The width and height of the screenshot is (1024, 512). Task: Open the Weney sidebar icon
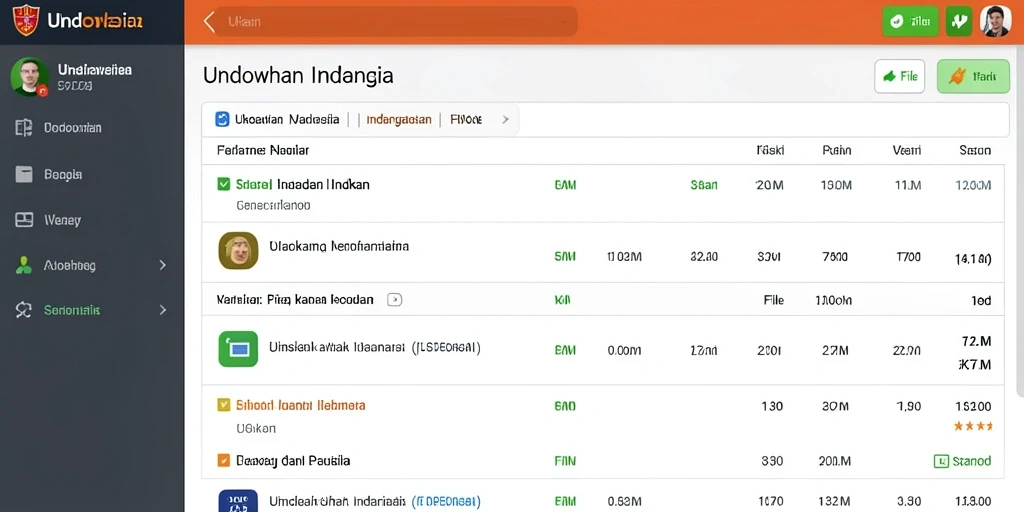tap(24, 220)
